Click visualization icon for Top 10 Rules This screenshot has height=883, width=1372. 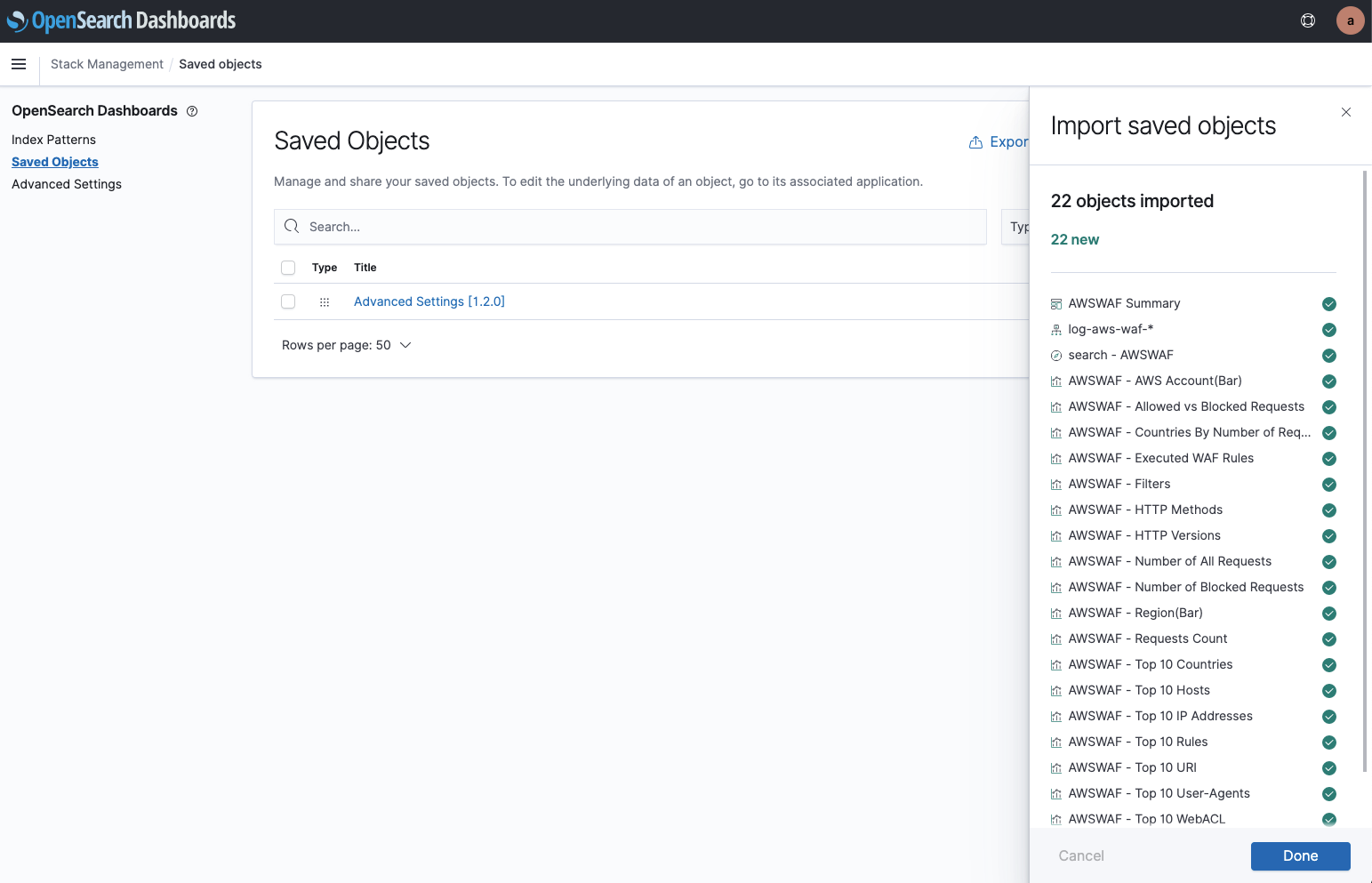point(1056,743)
